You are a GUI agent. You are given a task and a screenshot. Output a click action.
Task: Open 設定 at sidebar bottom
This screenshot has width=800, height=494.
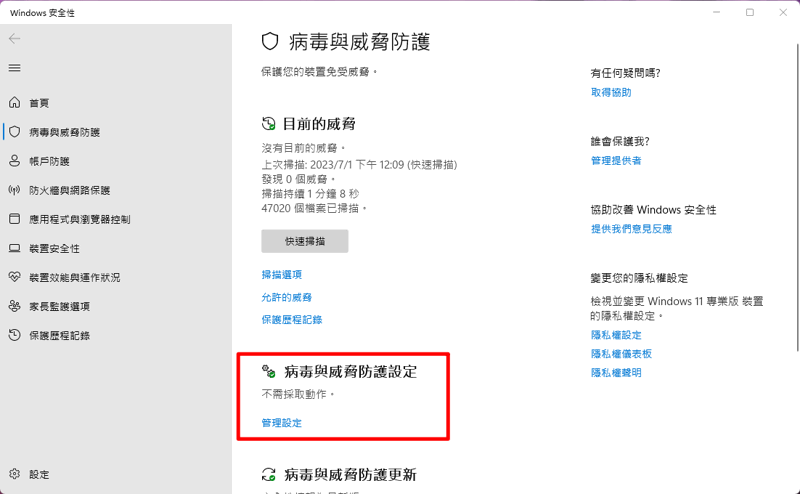(39, 475)
